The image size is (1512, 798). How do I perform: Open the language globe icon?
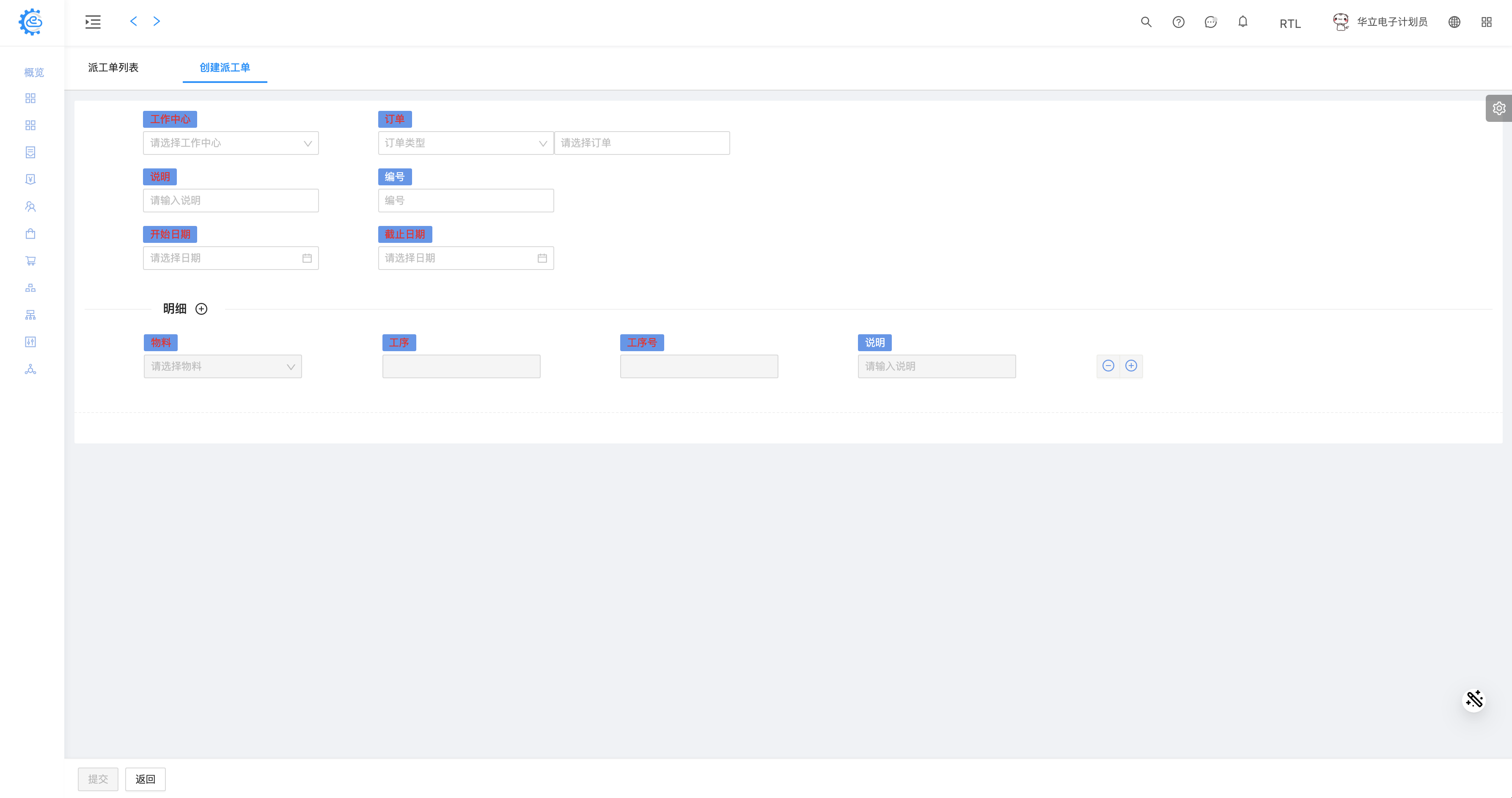coord(1454,22)
